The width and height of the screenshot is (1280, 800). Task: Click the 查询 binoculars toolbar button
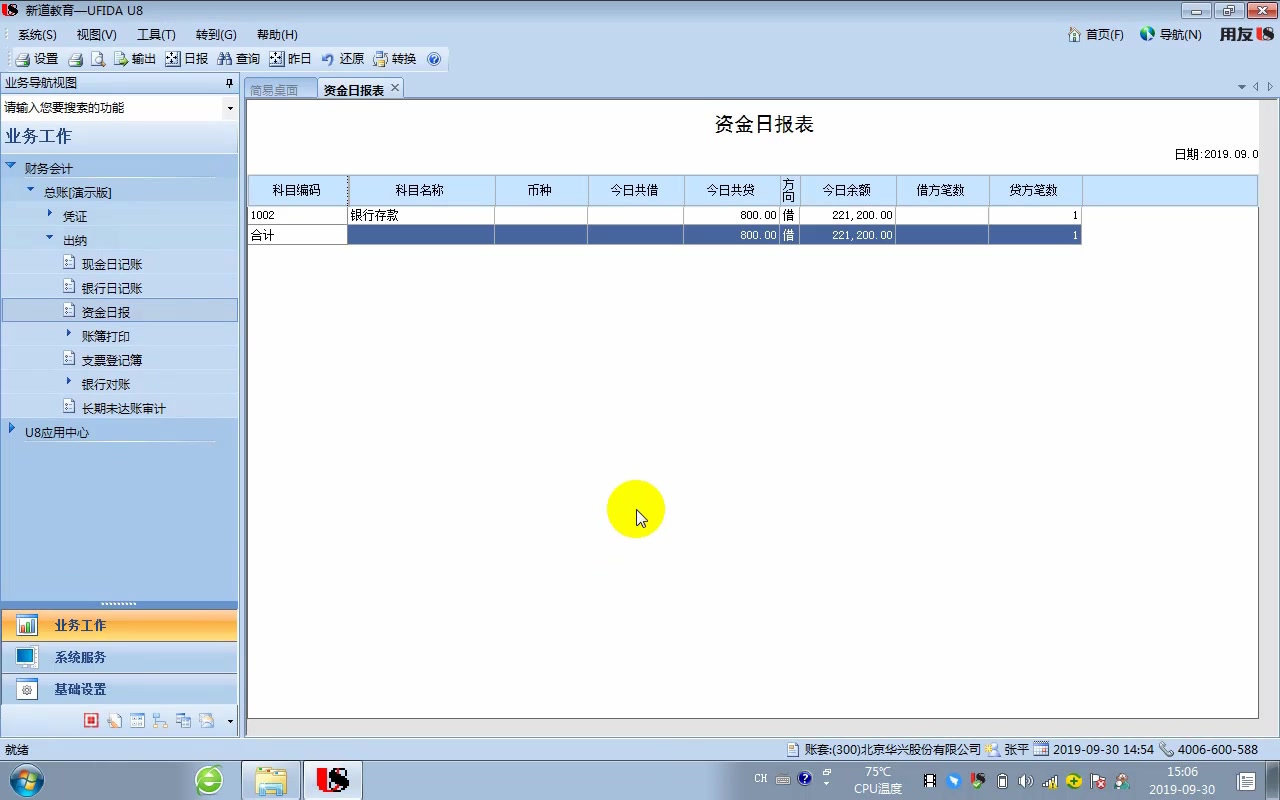click(238, 59)
